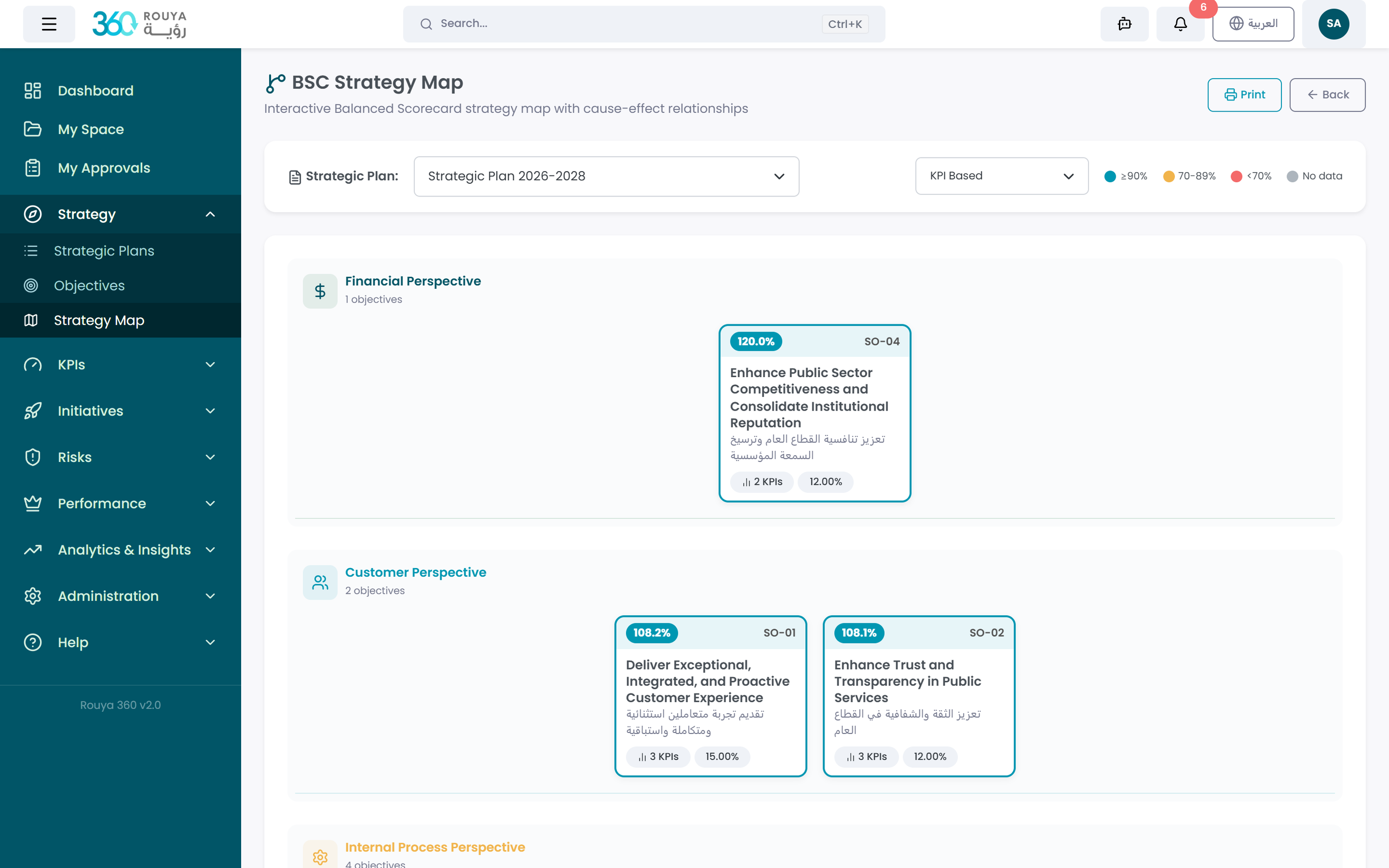Image resolution: width=1389 pixels, height=868 pixels.
Task: Click the Rouya 360 logo
Action: click(139, 24)
